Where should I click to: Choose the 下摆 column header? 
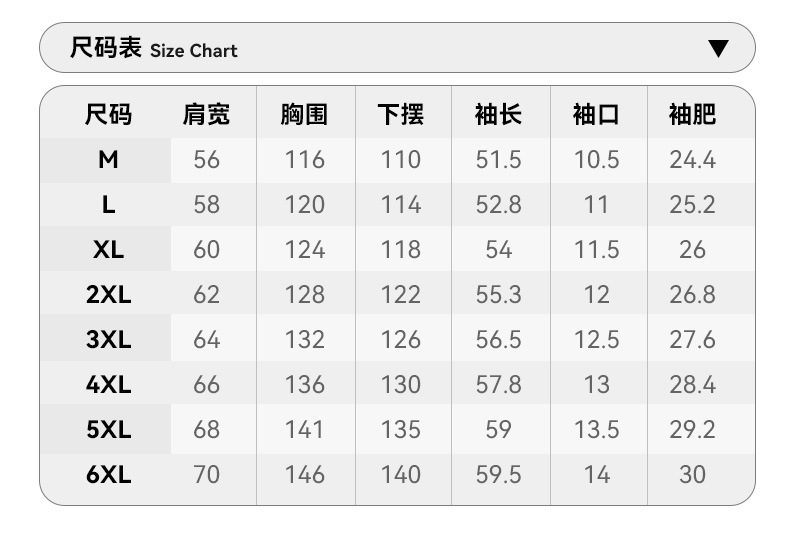[x=401, y=115]
